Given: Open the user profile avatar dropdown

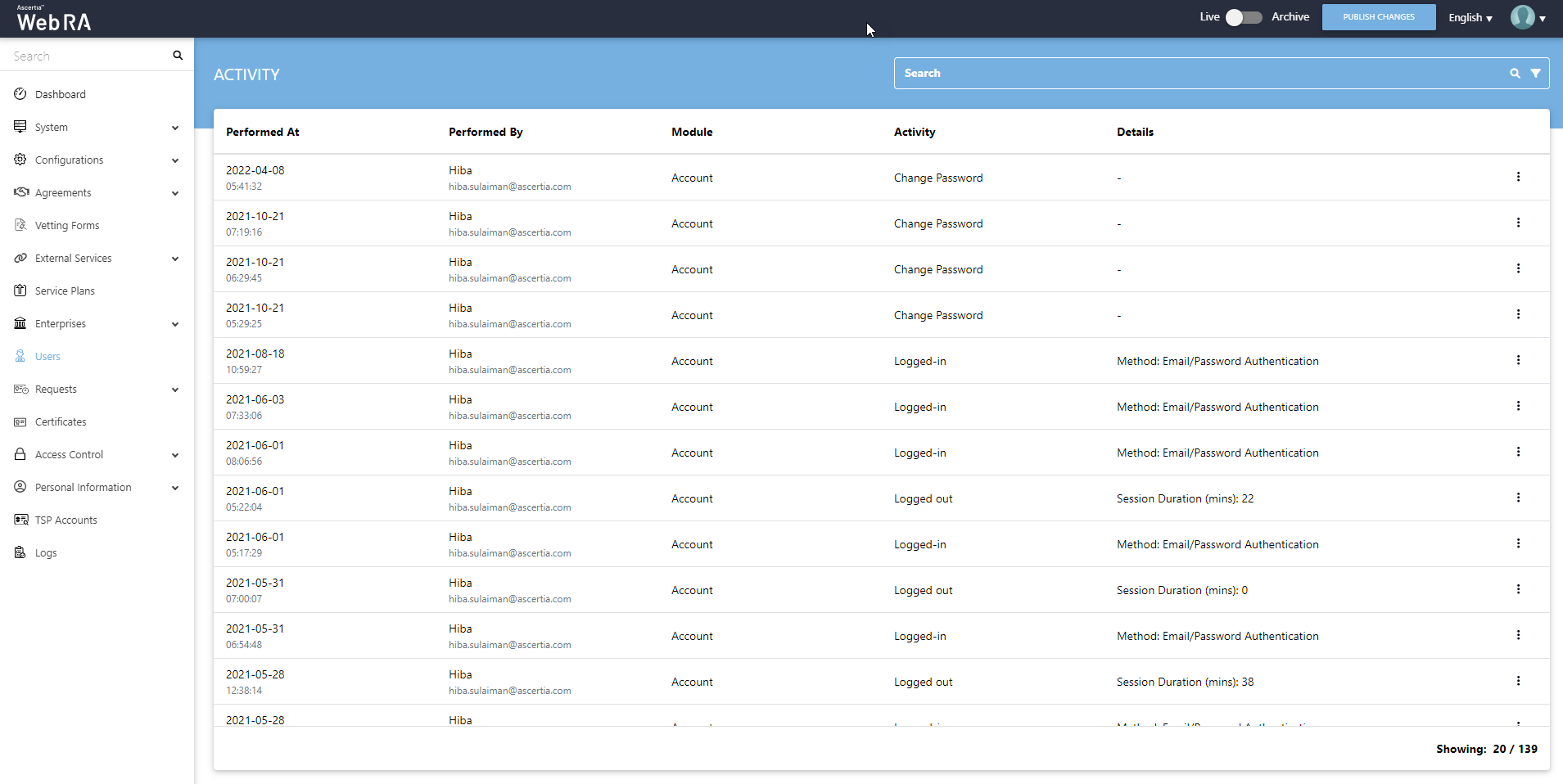Looking at the screenshot, I should 1527,17.
